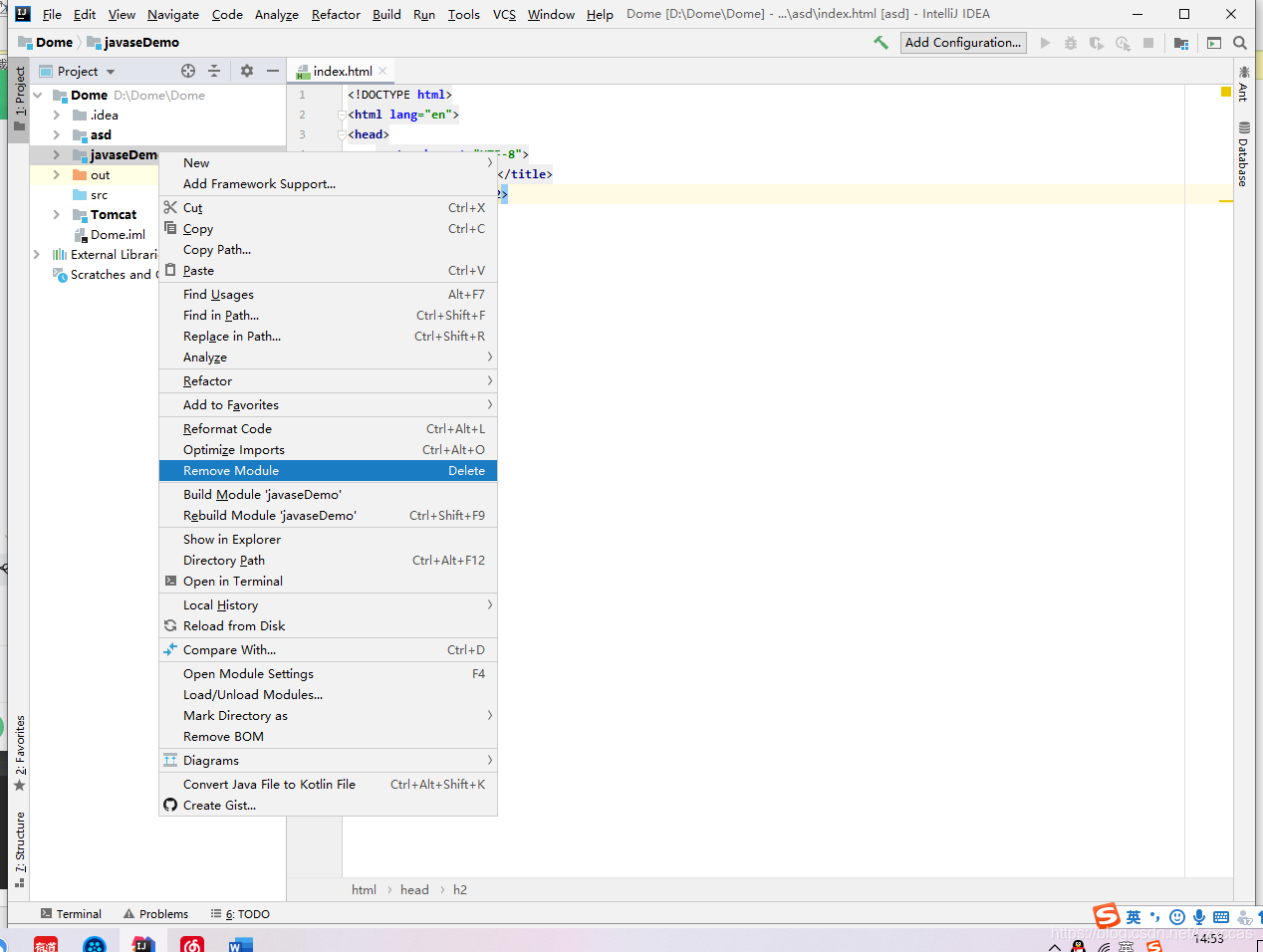Open the Refactor submenu
This screenshot has height=952, width=1263.
(328, 381)
